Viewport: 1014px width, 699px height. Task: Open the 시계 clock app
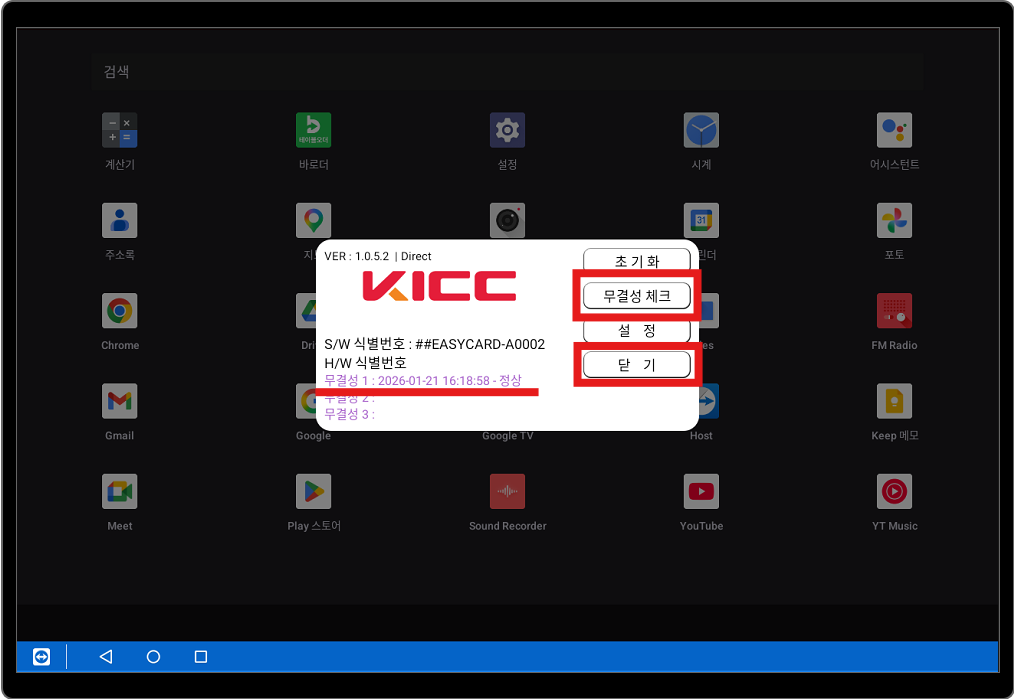tap(701, 130)
